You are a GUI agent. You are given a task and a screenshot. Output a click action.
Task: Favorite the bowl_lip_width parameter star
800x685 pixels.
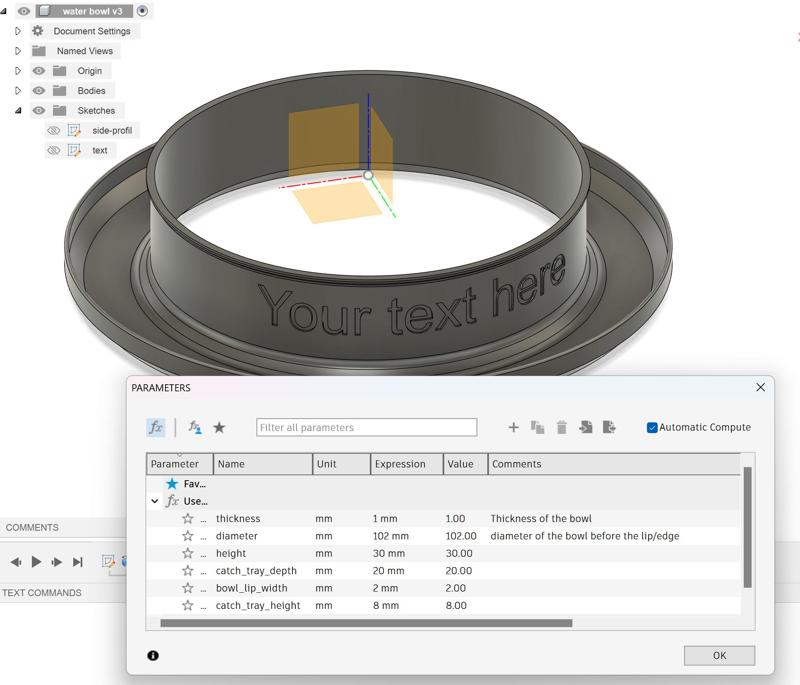(x=188, y=588)
